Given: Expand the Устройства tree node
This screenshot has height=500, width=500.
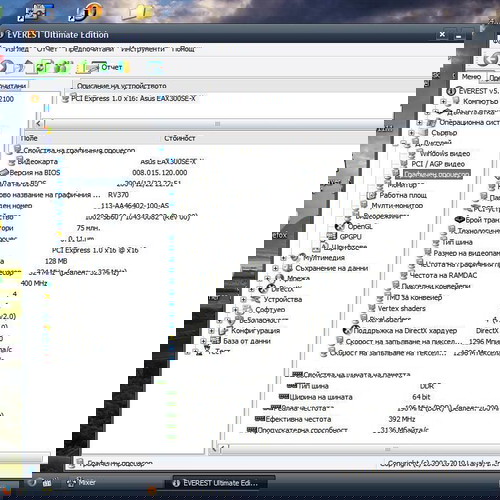Looking at the screenshot, I should point(244,299).
